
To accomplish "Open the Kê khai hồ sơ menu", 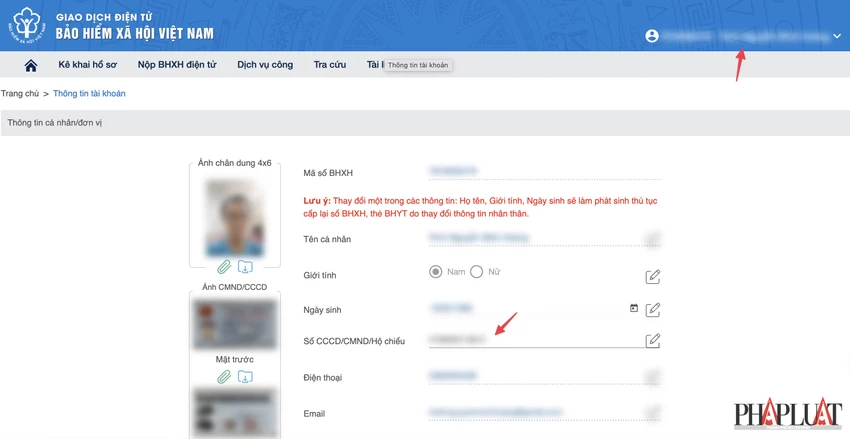I will pyautogui.click(x=88, y=64).
